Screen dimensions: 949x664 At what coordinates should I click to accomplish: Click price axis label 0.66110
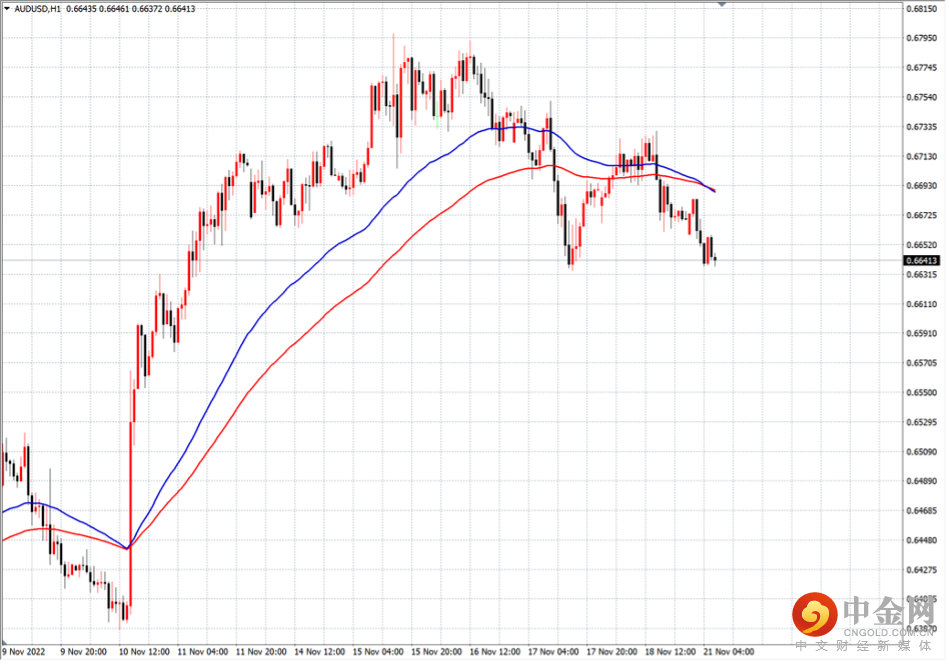921,304
